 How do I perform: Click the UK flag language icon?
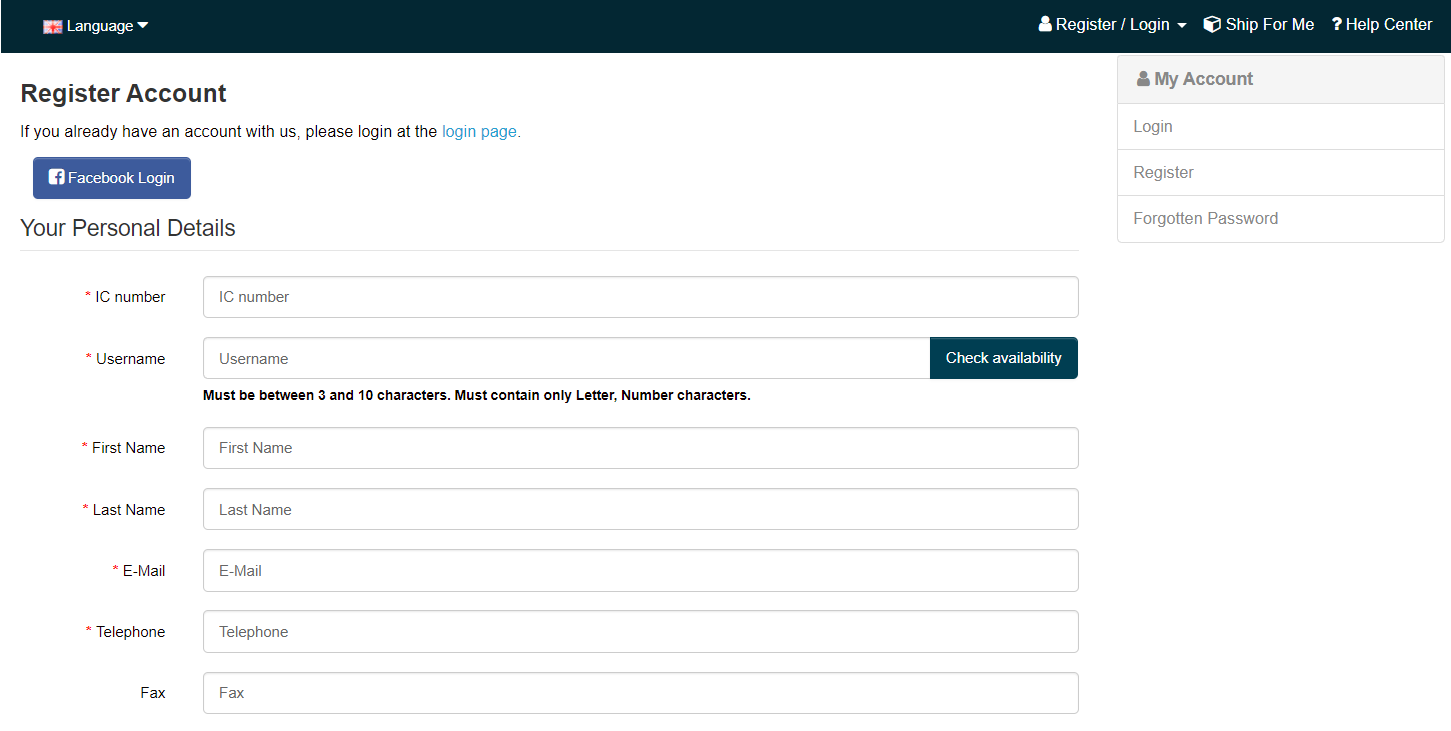tap(53, 27)
